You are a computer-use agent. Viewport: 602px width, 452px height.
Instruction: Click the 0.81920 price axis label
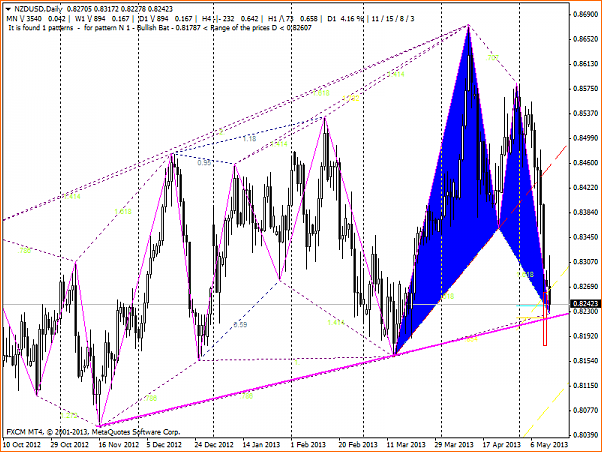tap(585, 336)
